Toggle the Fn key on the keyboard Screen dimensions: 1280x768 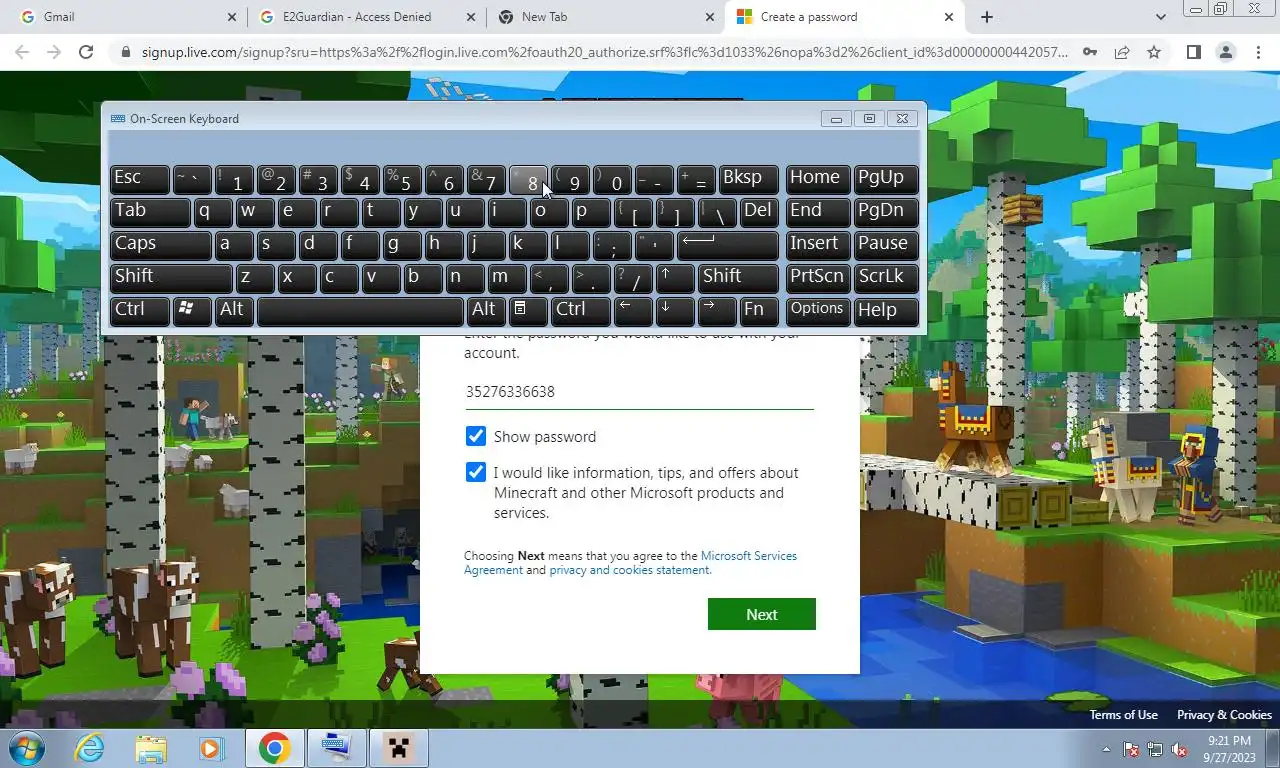[759, 311]
